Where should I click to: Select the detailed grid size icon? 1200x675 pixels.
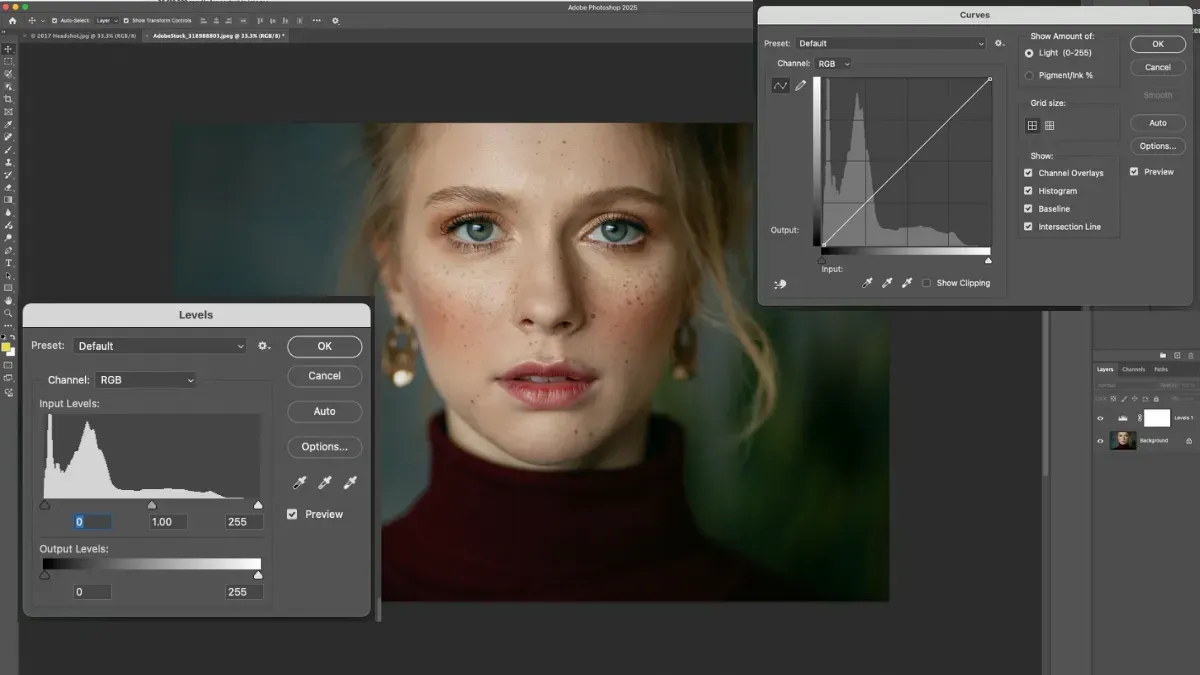point(1049,126)
